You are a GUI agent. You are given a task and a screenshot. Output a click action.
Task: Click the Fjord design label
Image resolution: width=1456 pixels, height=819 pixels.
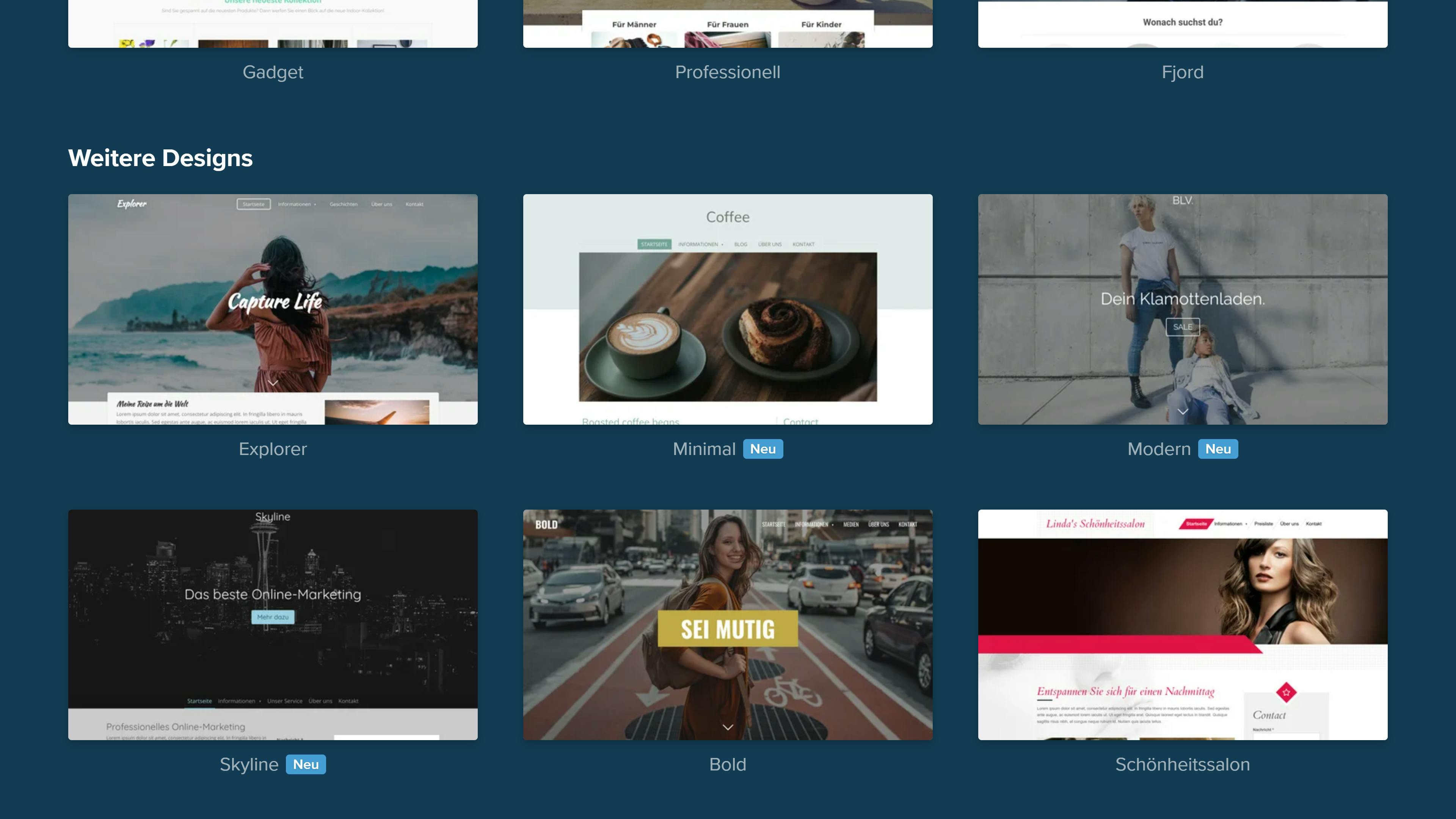click(1183, 72)
